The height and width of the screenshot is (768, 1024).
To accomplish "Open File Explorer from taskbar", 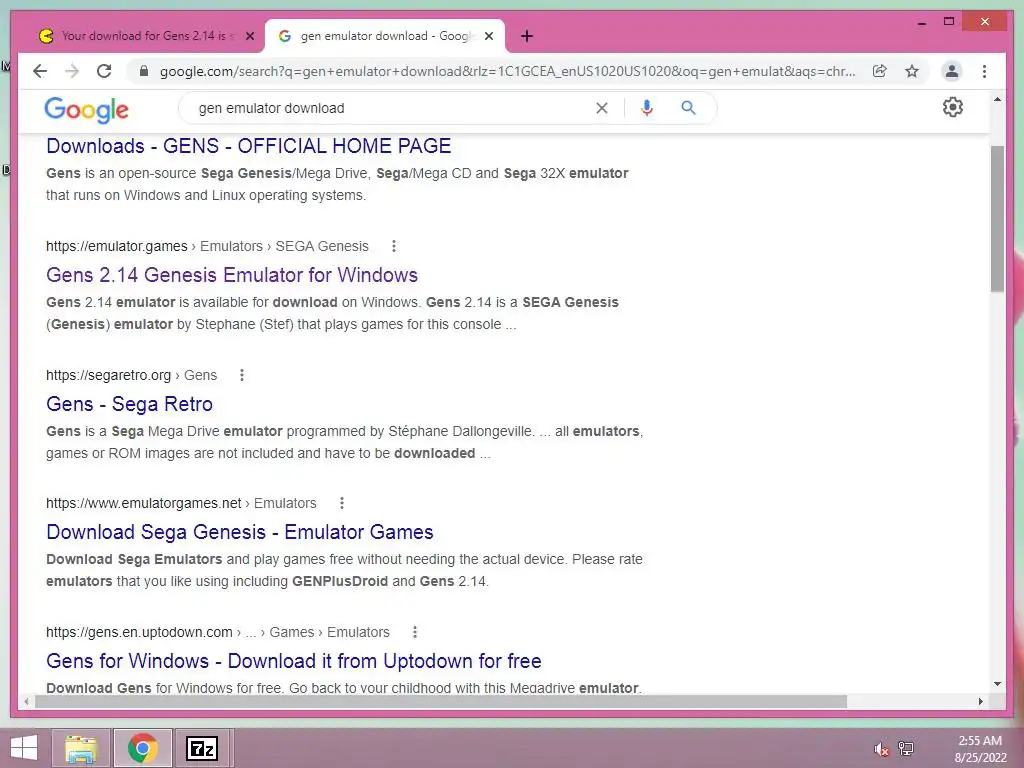I will [x=81, y=748].
